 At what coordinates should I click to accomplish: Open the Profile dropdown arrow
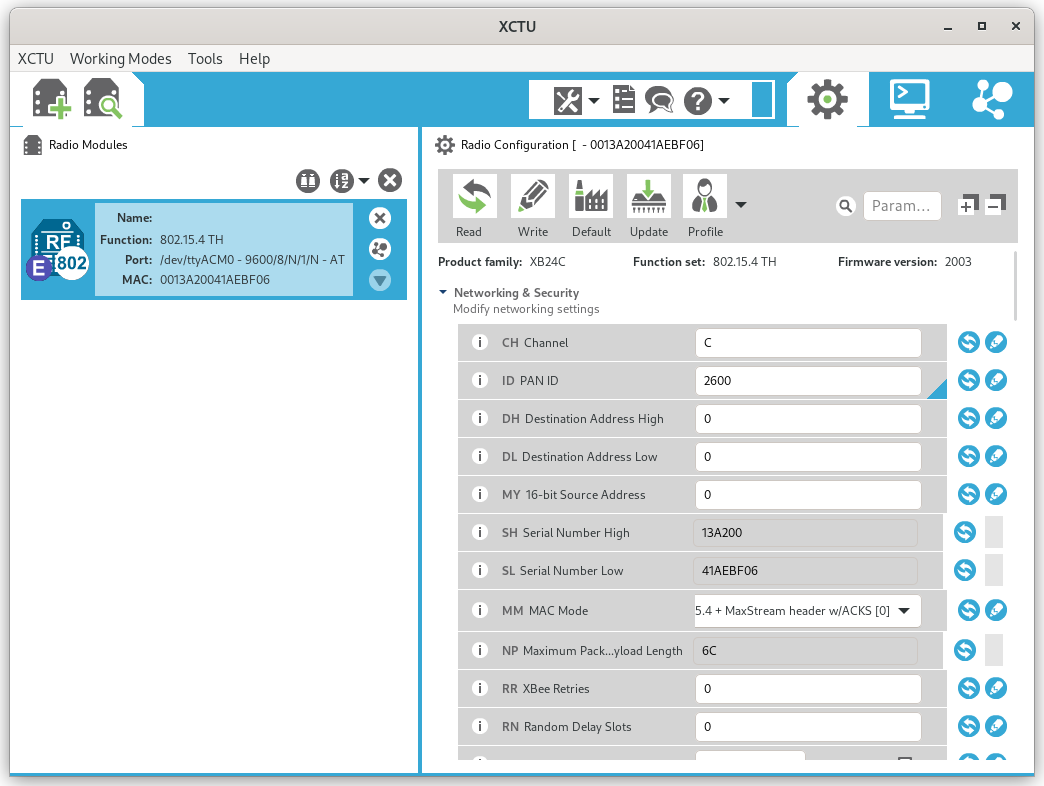pyautogui.click(x=741, y=205)
